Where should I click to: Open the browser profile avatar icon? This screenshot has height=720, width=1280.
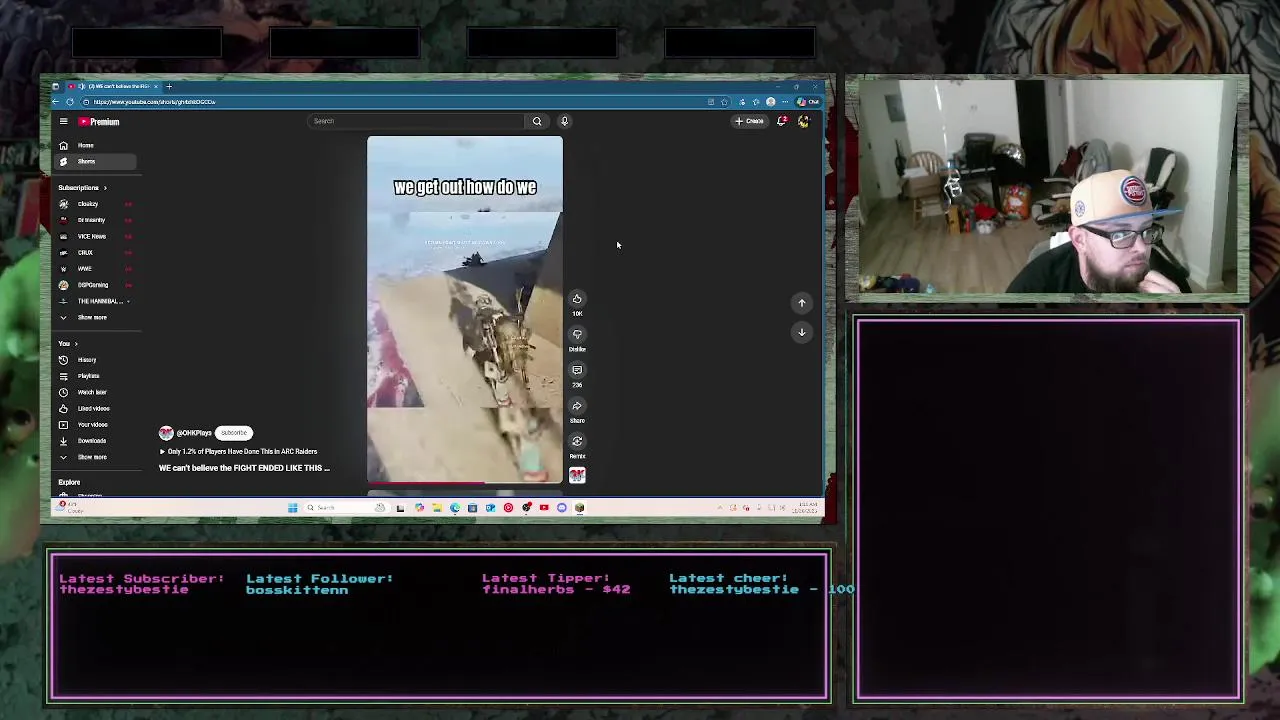click(770, 102)
